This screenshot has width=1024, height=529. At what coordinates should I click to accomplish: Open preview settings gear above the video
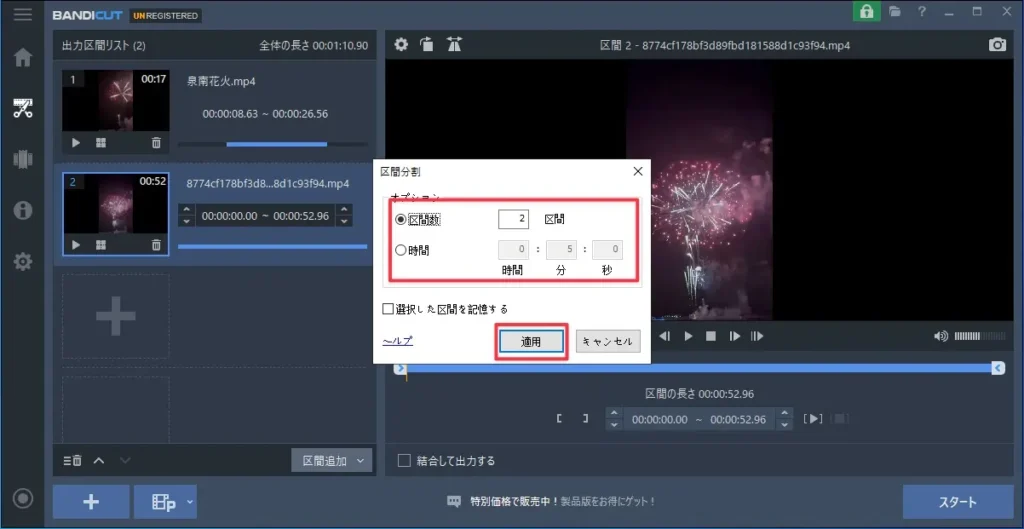401,44
